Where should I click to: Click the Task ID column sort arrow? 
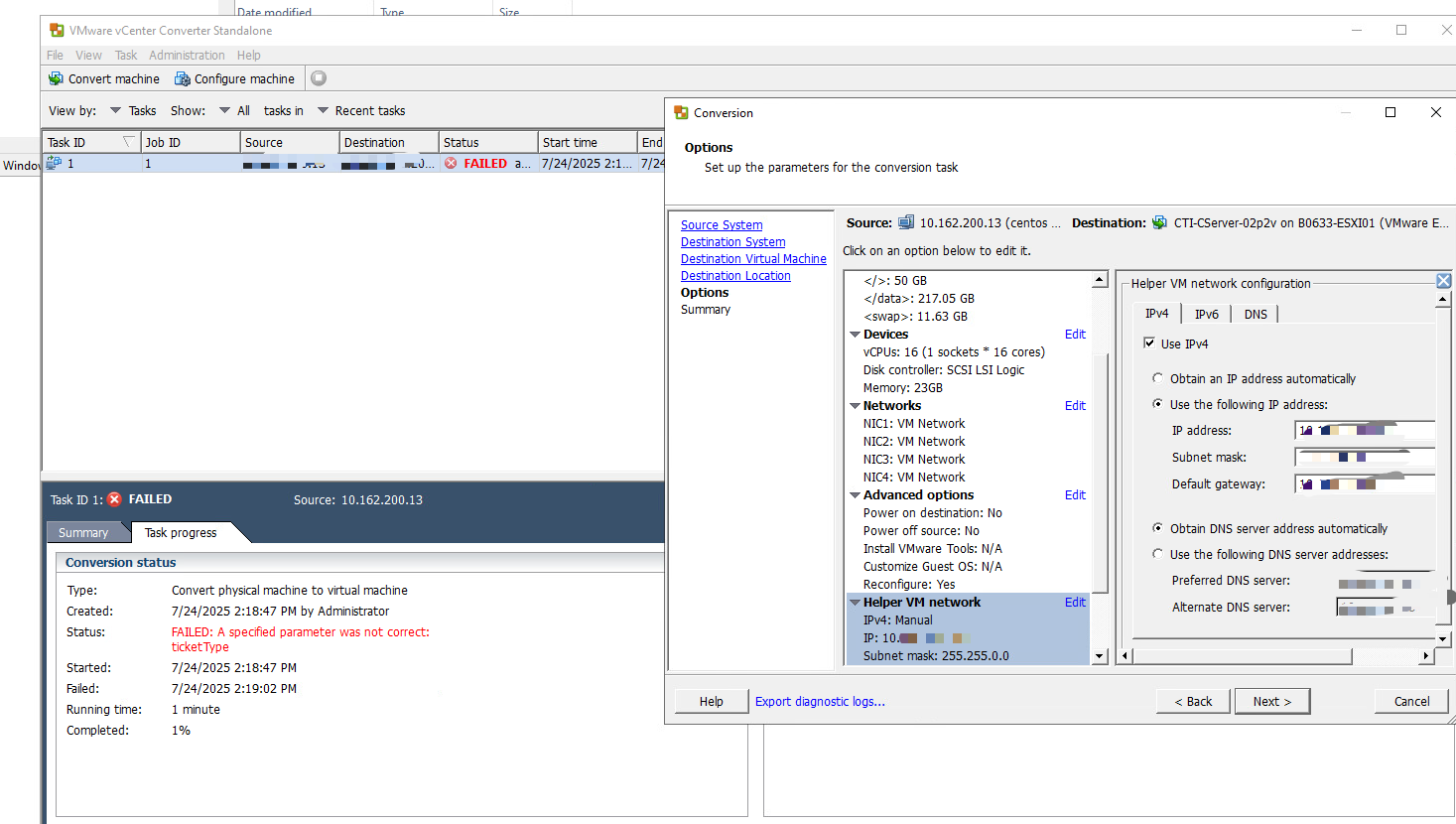coord(127,142)
